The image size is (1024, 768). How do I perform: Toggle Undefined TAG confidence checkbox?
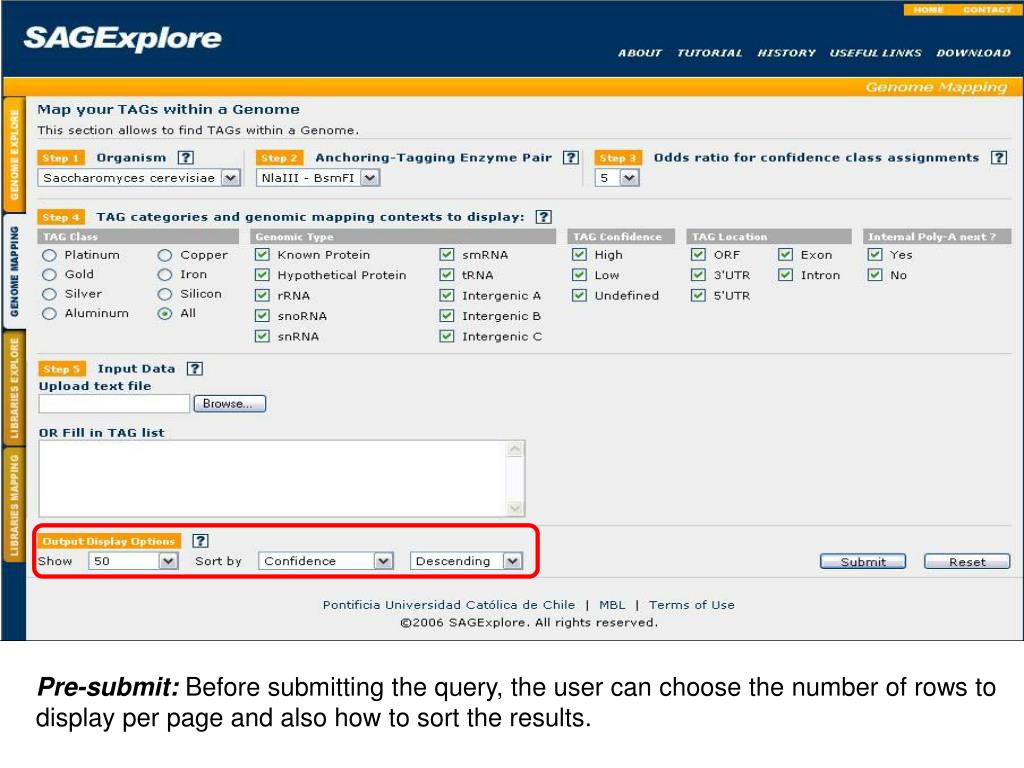(579, 295)
